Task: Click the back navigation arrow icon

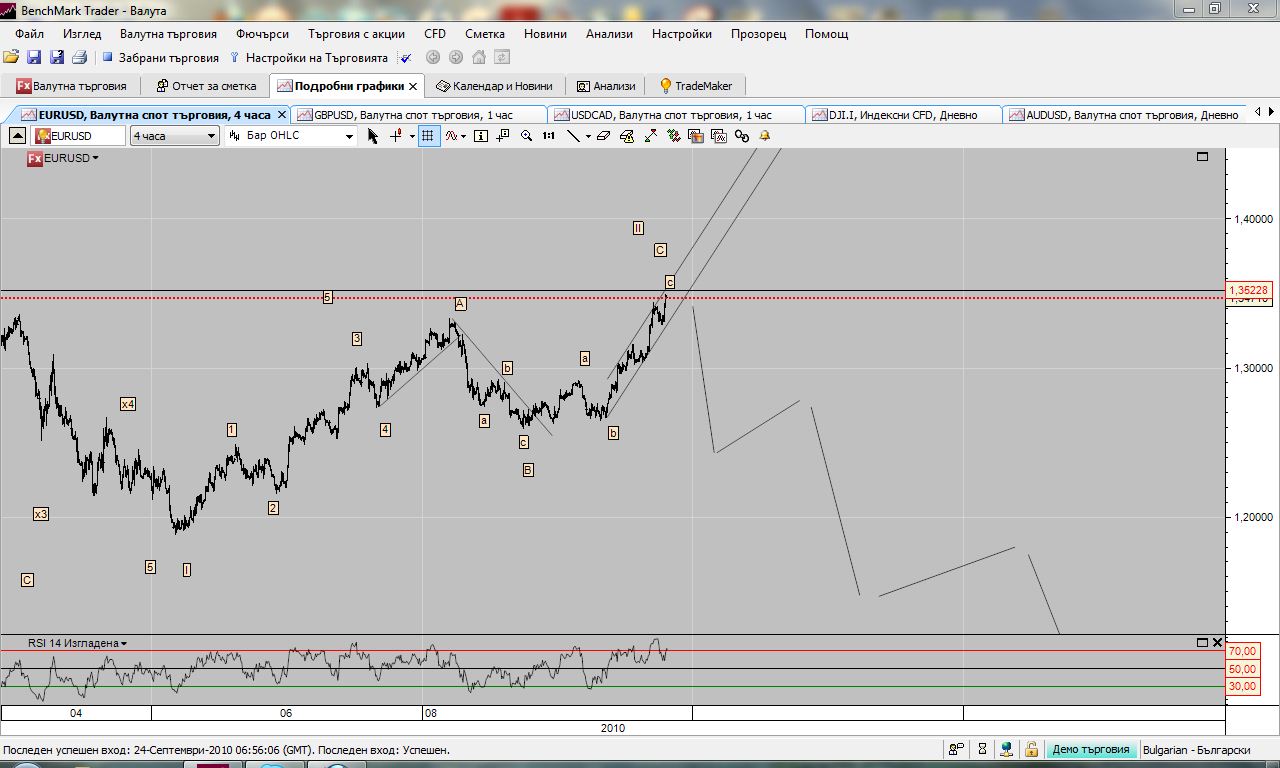Action: click(433, 58)
